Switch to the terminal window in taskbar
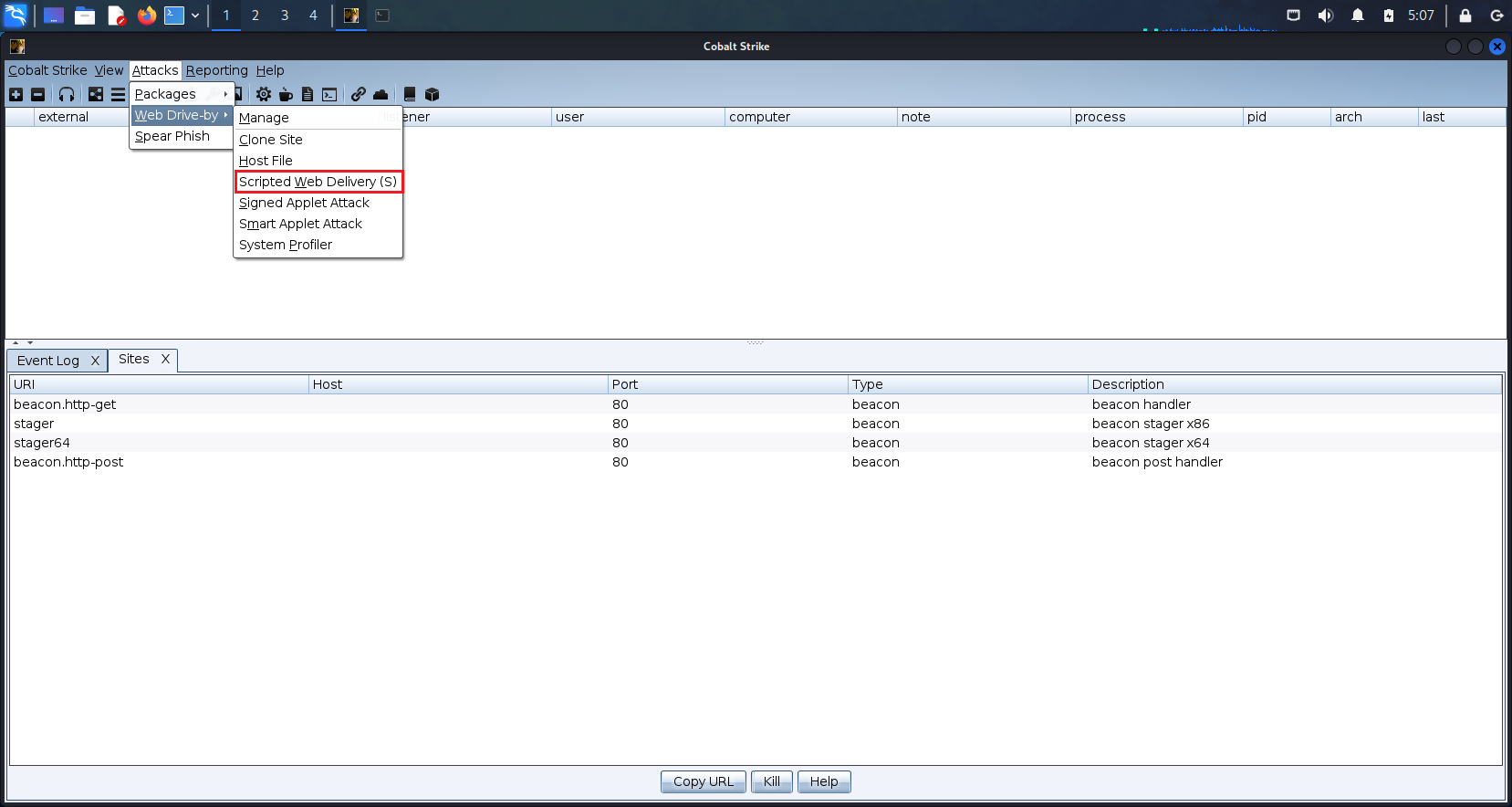This screenshot has width=1512, height=807. click(382, 16)
